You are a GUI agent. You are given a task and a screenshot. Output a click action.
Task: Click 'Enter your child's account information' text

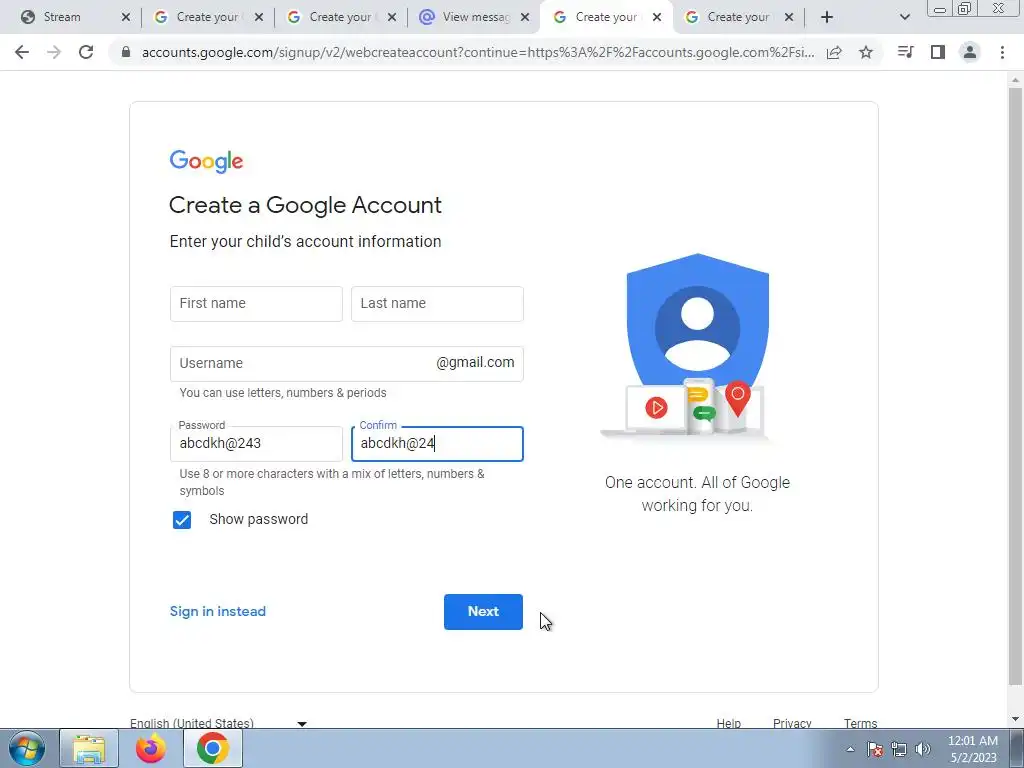coord(305,242)
